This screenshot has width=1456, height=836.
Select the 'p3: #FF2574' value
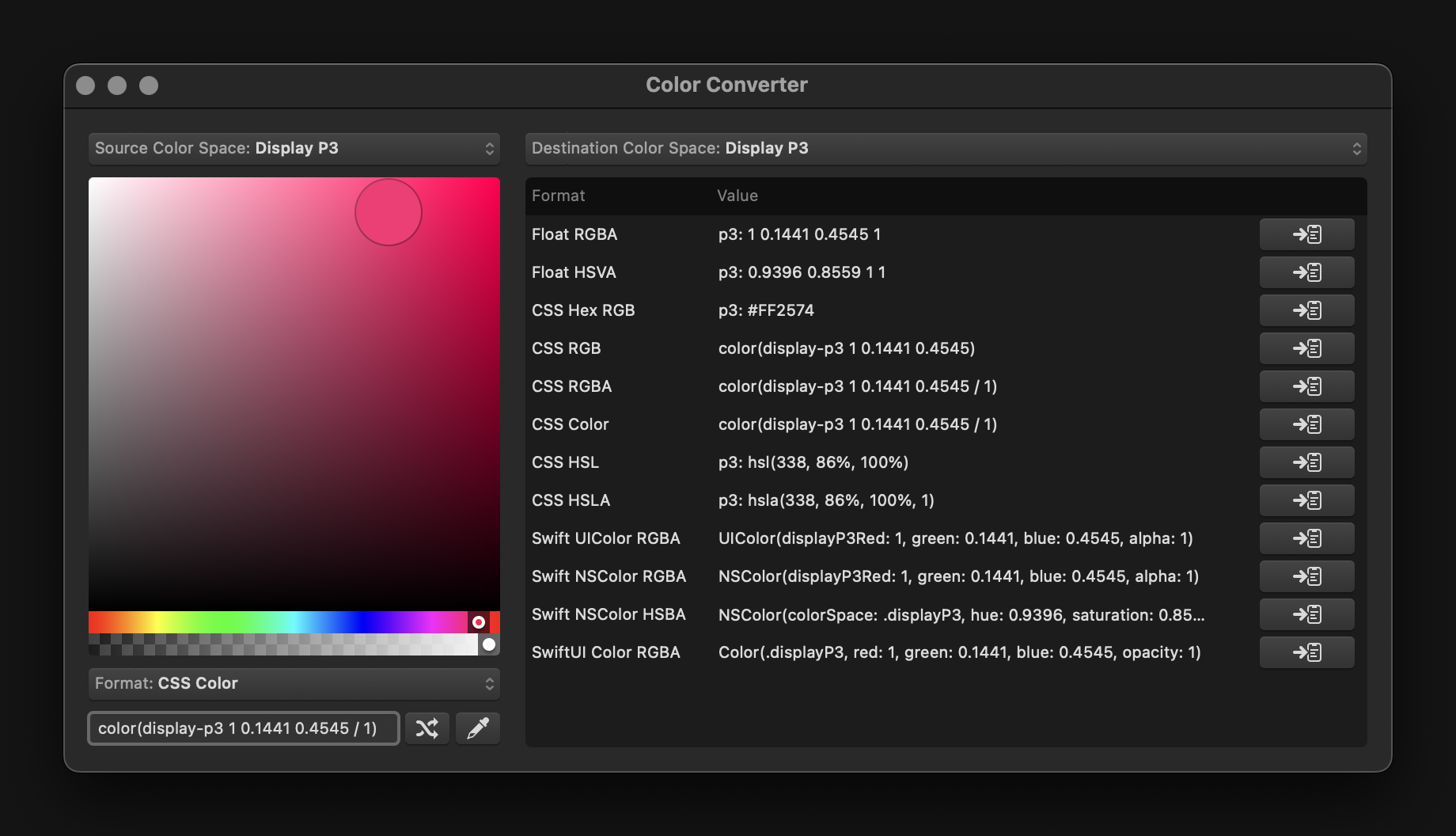click(x=766, y=310)
